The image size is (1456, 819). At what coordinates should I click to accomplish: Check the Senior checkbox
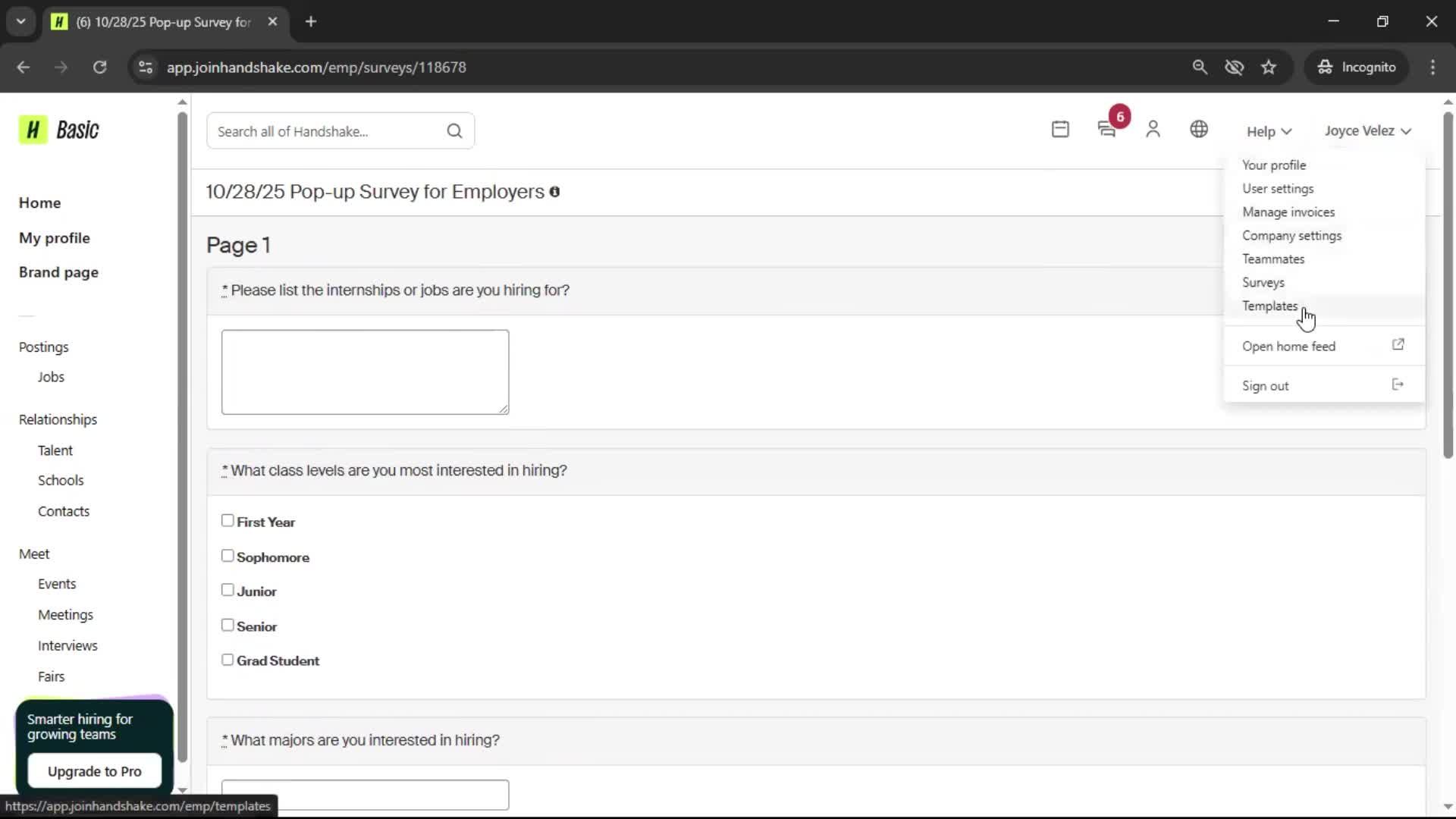coord(227,625)
